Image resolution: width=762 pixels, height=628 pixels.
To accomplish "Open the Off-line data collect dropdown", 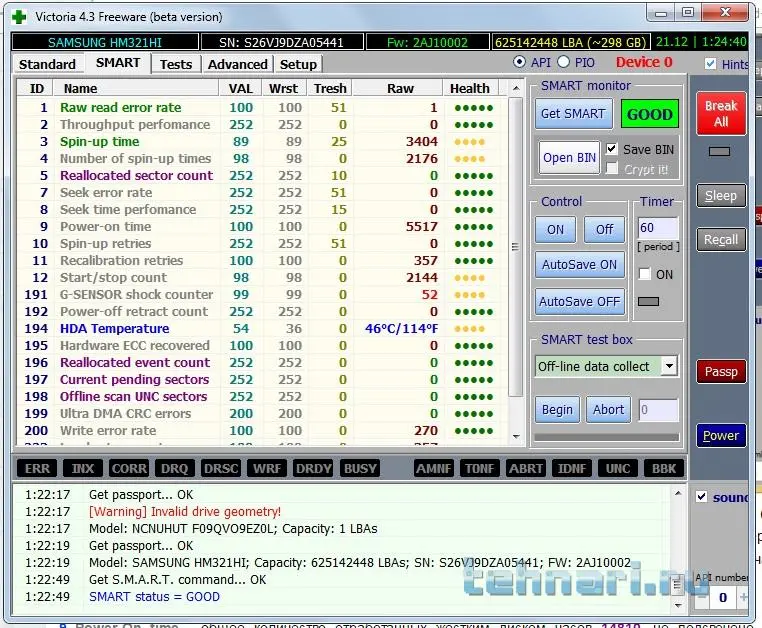I will [x=669, y=366].
